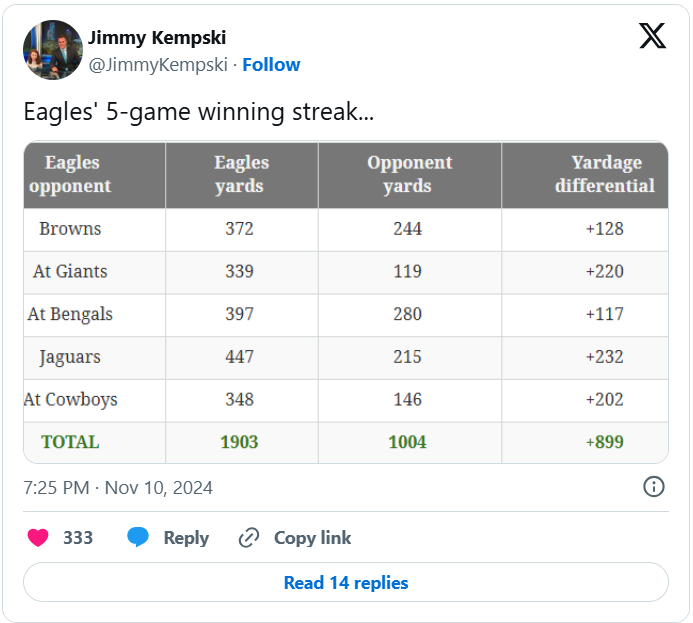Click the Yardage differential column header

(x=604, y=174)
